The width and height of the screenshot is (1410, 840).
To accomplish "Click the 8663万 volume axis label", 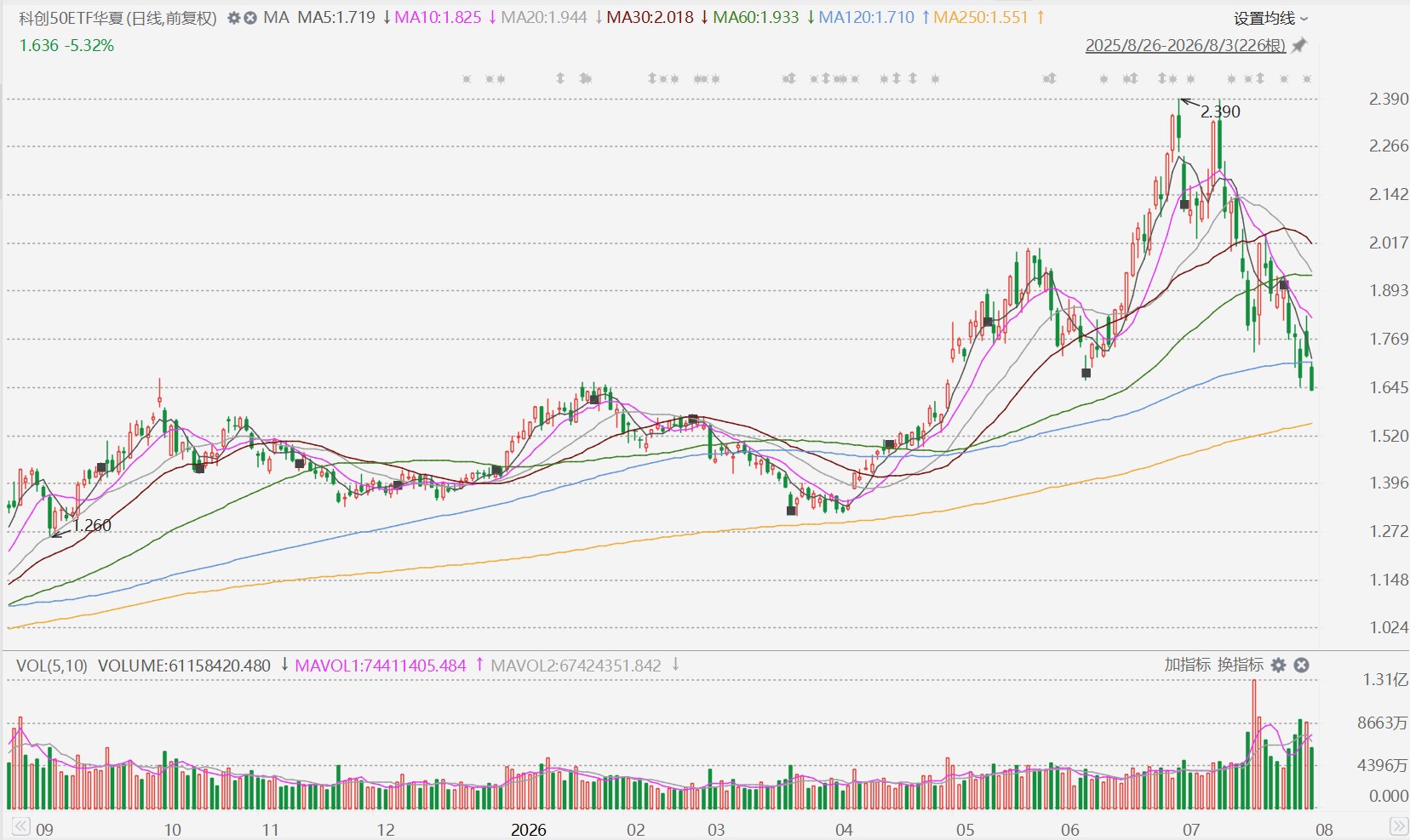I will point(1383,723).
